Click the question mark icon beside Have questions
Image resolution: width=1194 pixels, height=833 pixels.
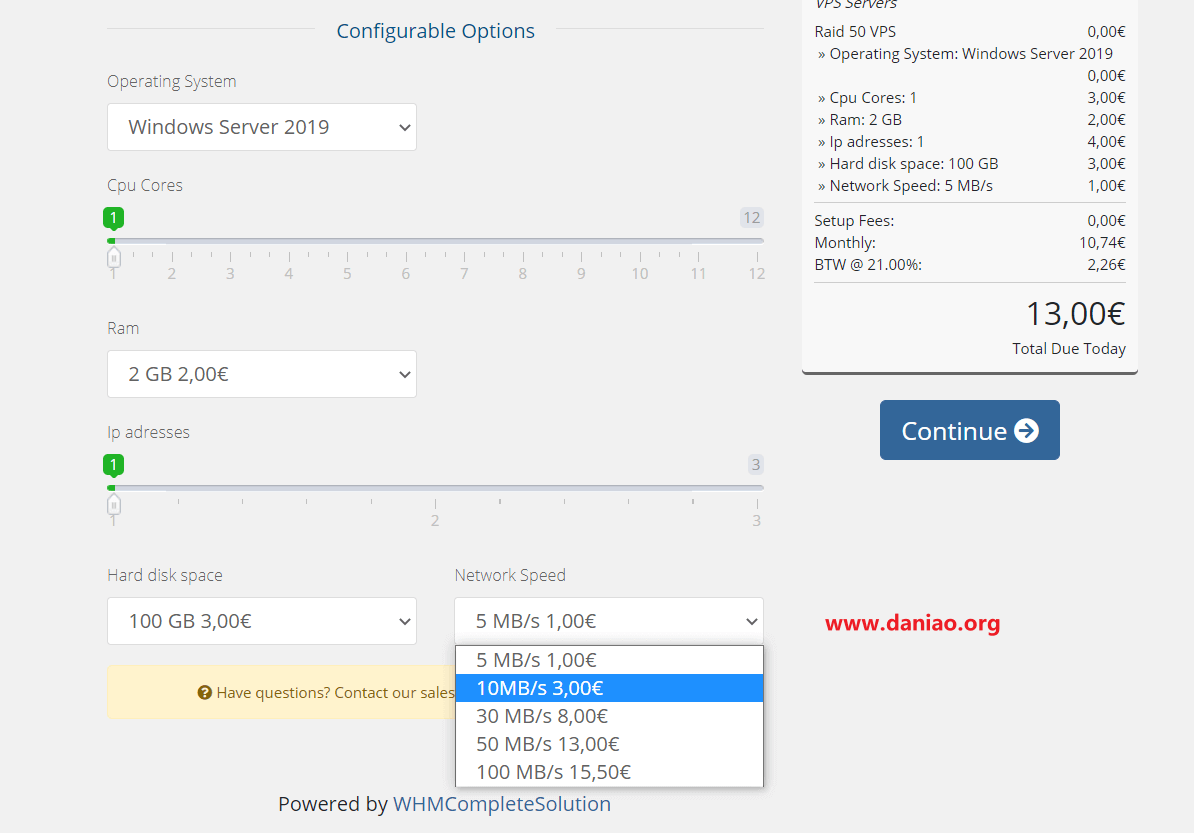pyautogui.click(x=204, y=692)
